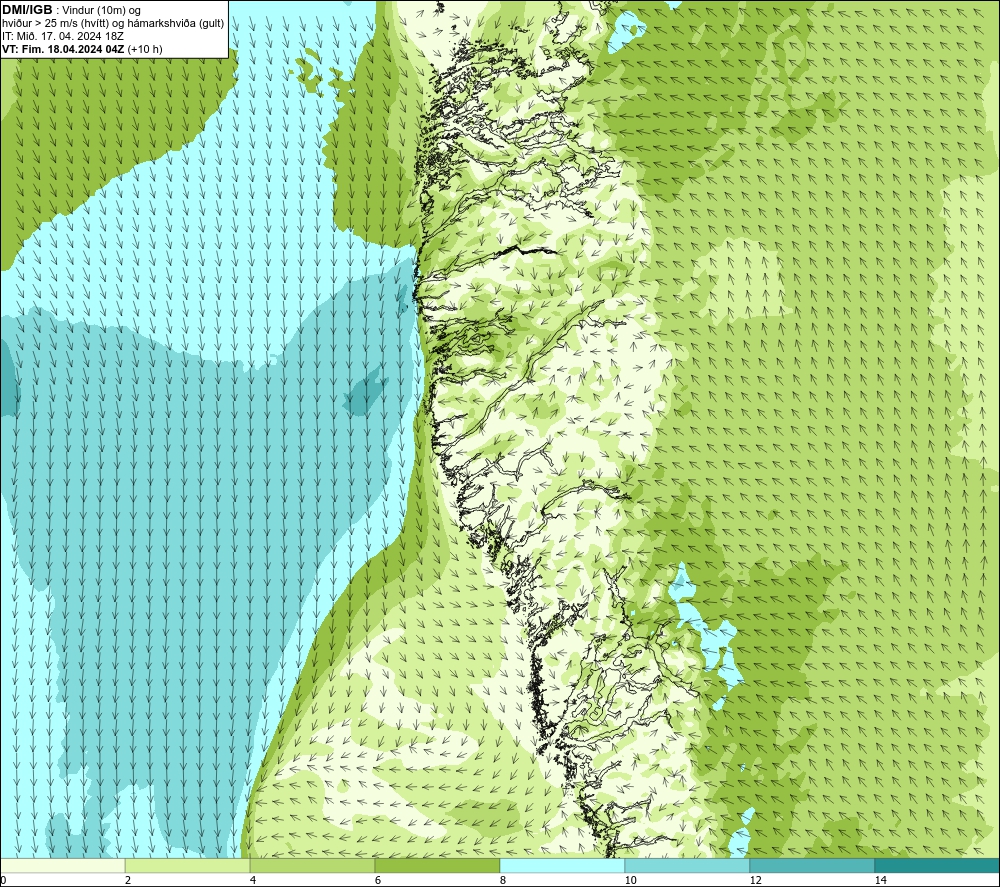Click scale label '6' on color bar
Image resolution: width=1000 pixels, height=887 pixels.
[x=378, y=880]
